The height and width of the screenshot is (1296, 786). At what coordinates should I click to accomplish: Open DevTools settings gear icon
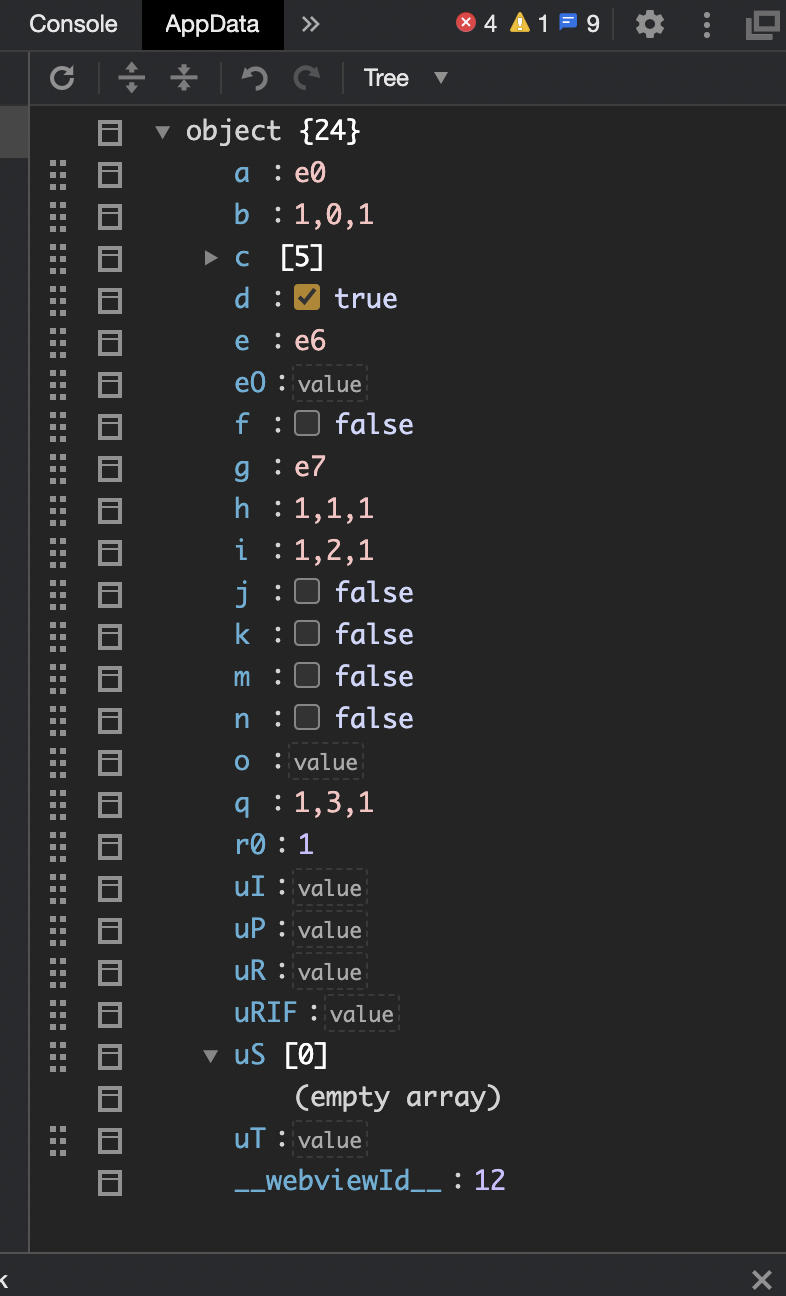[650, 24]
